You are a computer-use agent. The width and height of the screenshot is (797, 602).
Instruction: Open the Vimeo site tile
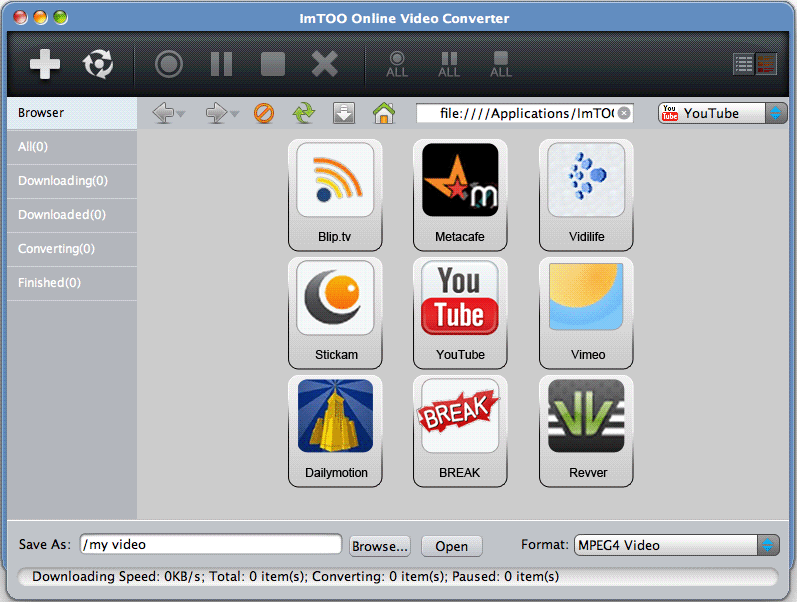pyautogui.click(x=586, y=313)
